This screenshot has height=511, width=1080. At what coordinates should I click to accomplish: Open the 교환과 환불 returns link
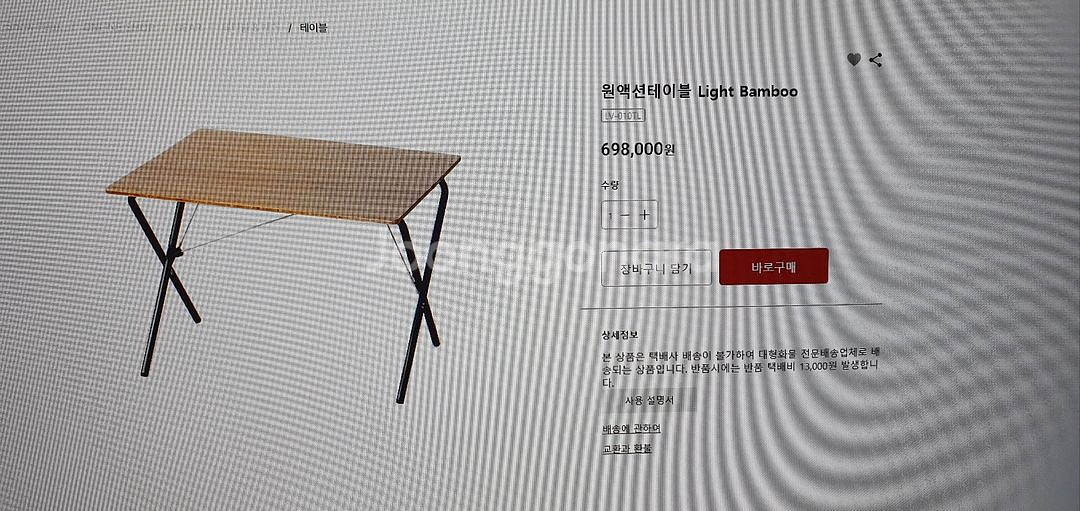(x=627, y=449)
